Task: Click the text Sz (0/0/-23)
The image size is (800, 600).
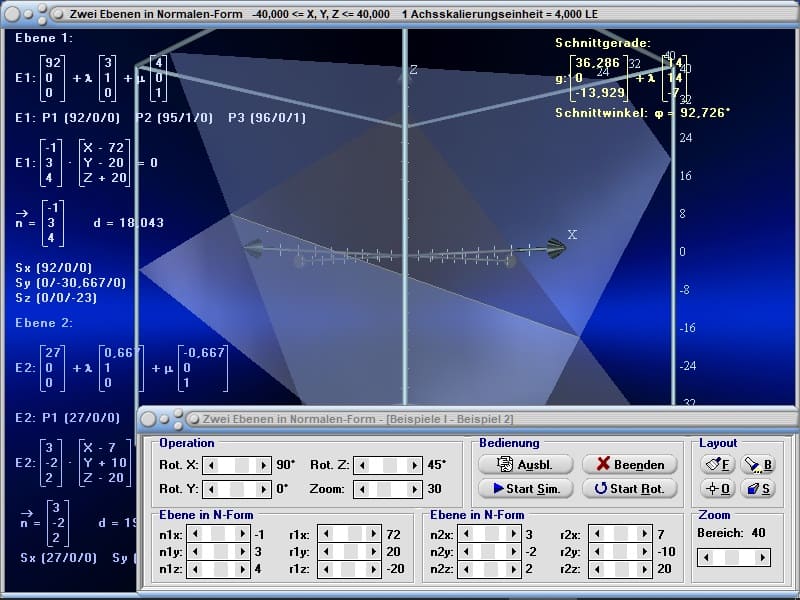Action: (x=56, y=297)
